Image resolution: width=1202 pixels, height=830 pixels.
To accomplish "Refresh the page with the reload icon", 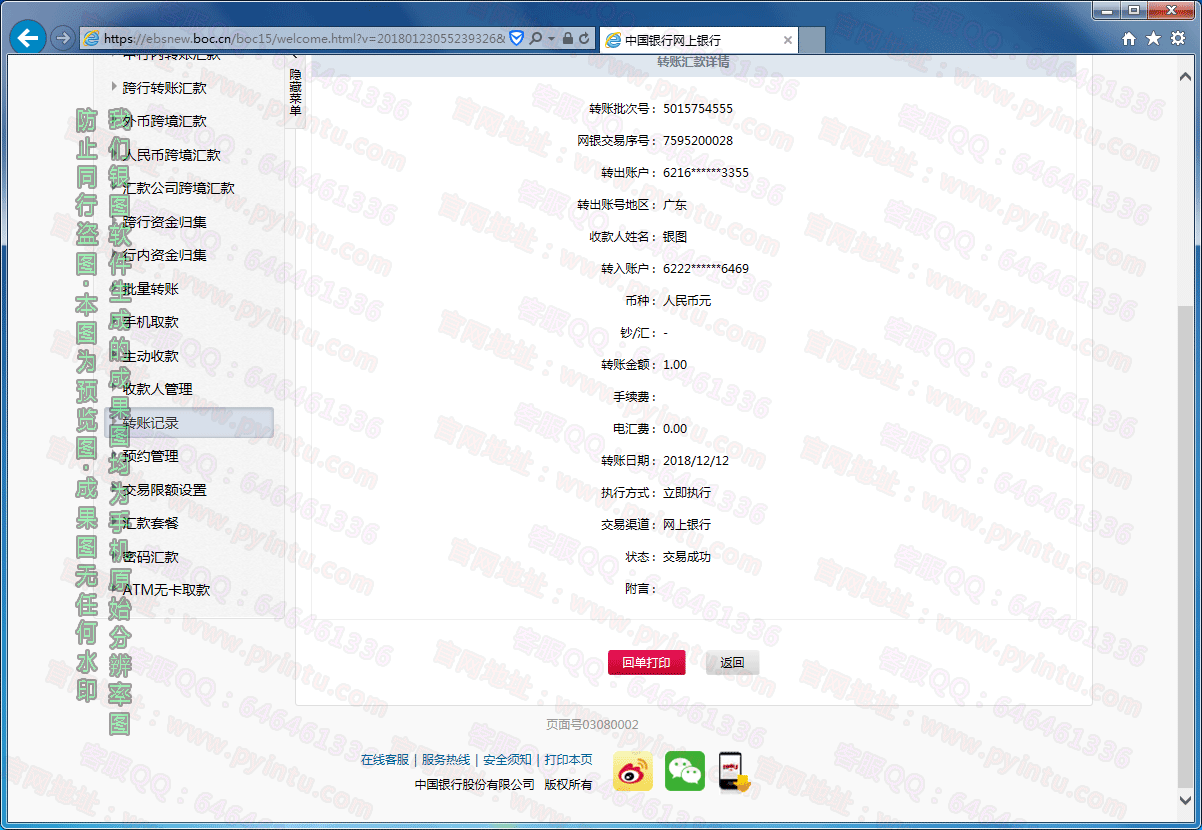I will pos(585,39).
